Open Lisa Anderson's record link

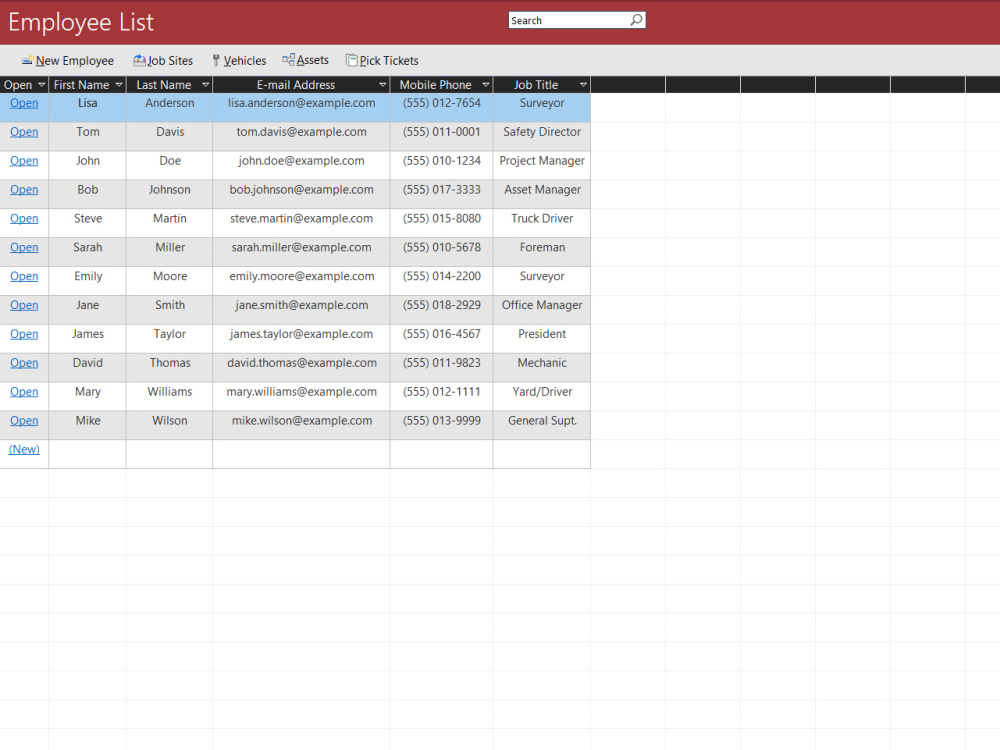[24, 103]
